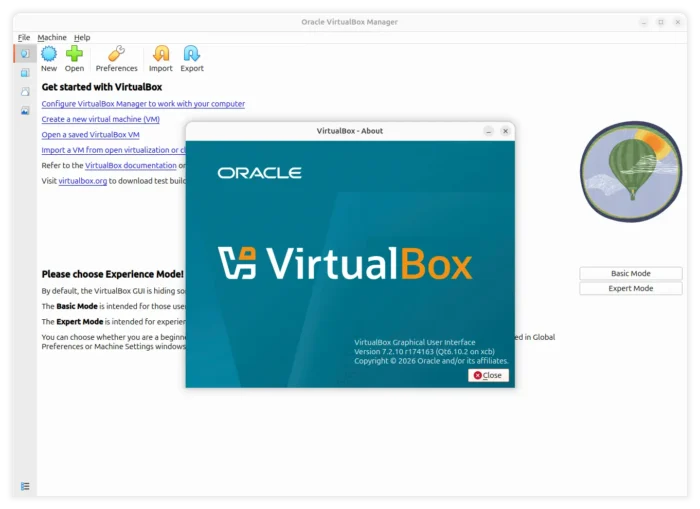
Task: Open the VirtualBox documentation link
Action: pyautogui.click(x=131, y=165)
